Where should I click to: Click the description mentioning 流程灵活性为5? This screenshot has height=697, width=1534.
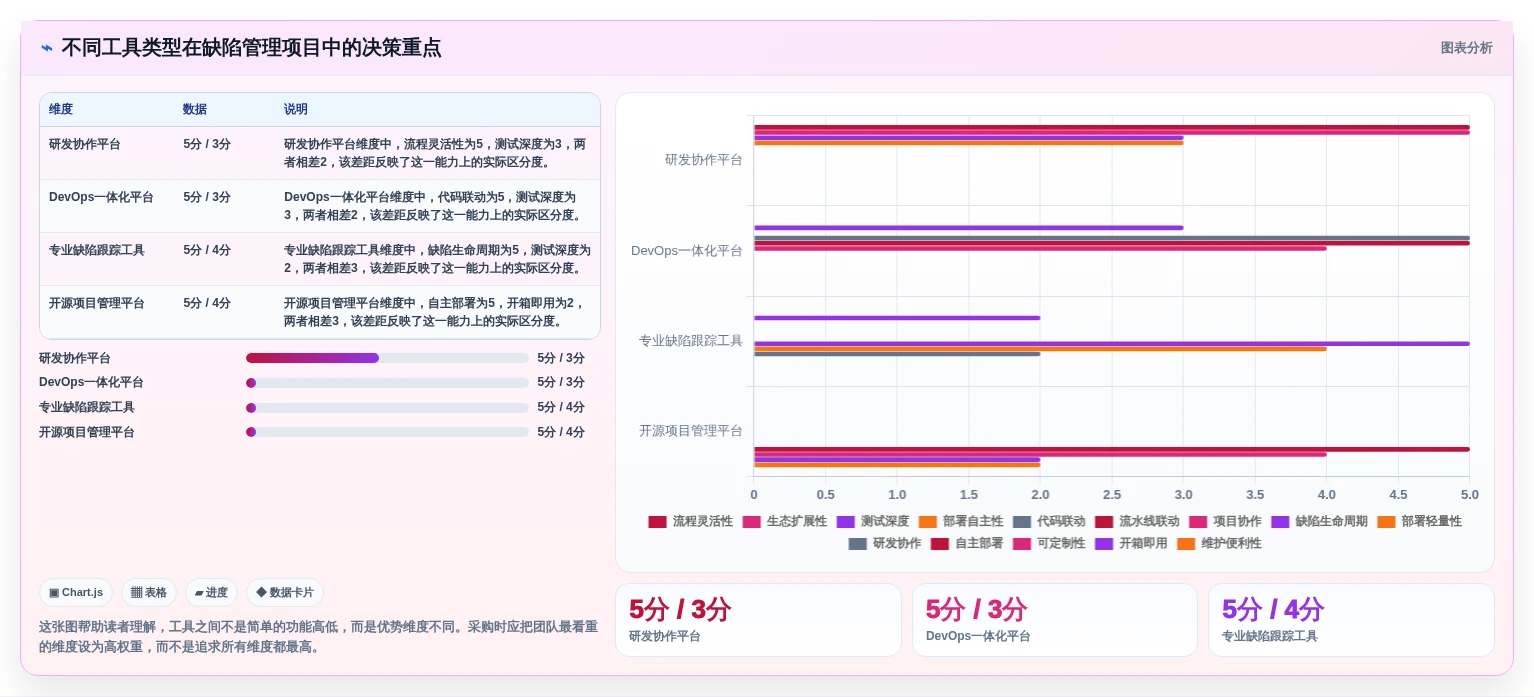click(x=436, y=153)
